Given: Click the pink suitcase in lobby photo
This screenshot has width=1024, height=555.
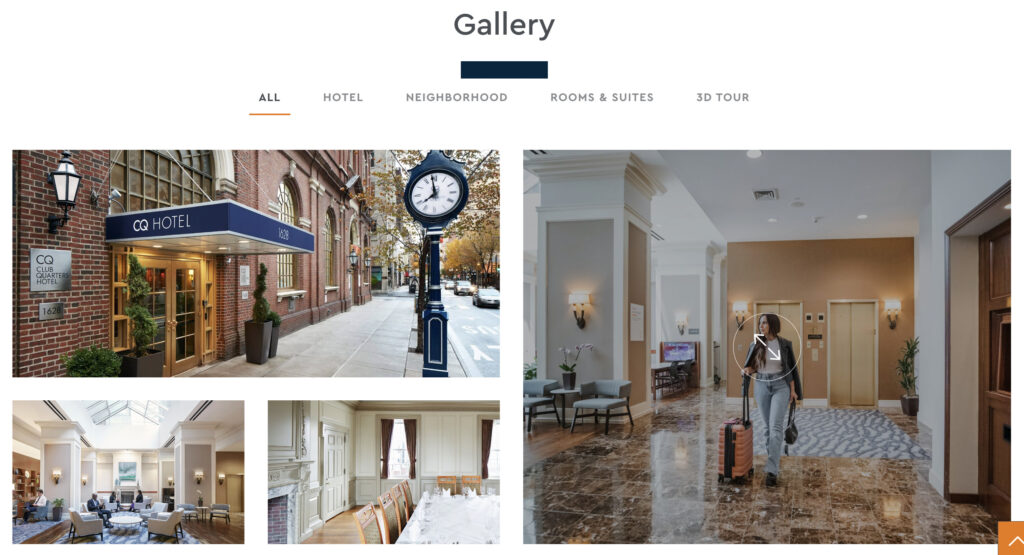Looking at the screenshot, I should 736,449.
